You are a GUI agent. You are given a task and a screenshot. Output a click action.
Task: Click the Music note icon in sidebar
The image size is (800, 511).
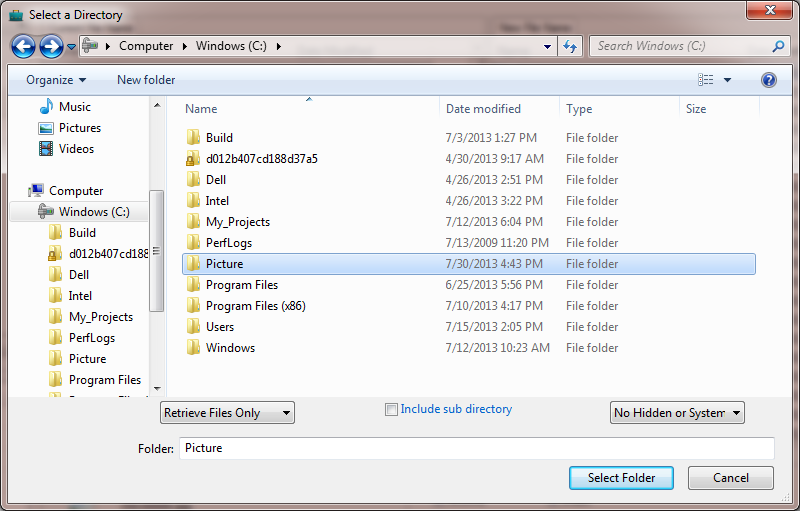pyautogui.click(x=46, y=106)
